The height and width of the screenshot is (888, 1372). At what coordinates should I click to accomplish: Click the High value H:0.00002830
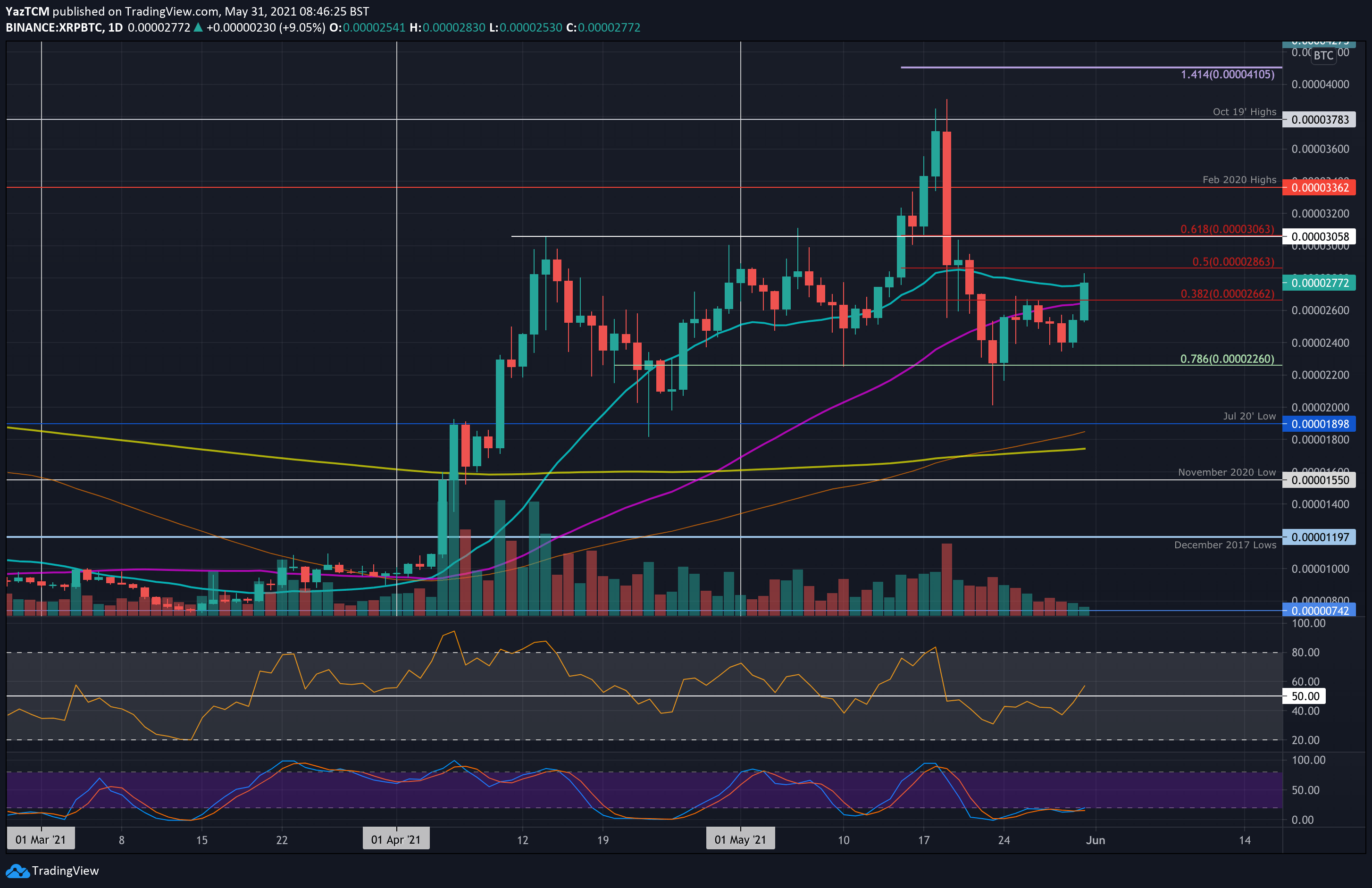447,27
